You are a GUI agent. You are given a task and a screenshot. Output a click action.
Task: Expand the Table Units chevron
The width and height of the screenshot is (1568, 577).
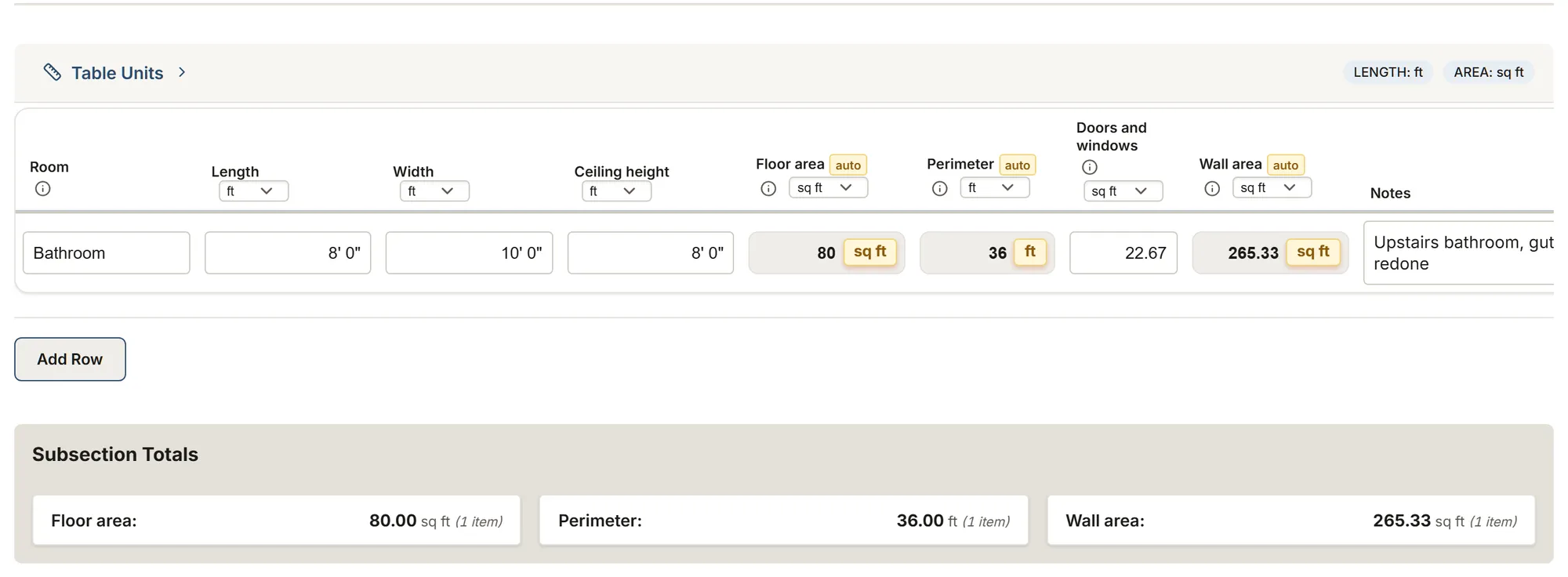[182, 72]
